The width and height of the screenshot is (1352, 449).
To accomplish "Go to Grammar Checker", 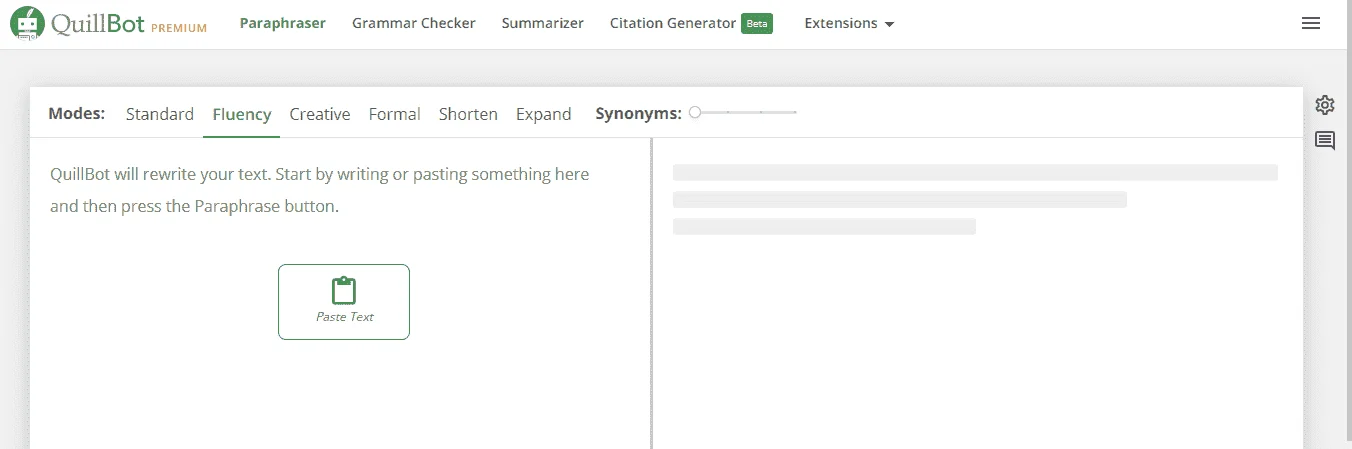I will click(414, 23).
